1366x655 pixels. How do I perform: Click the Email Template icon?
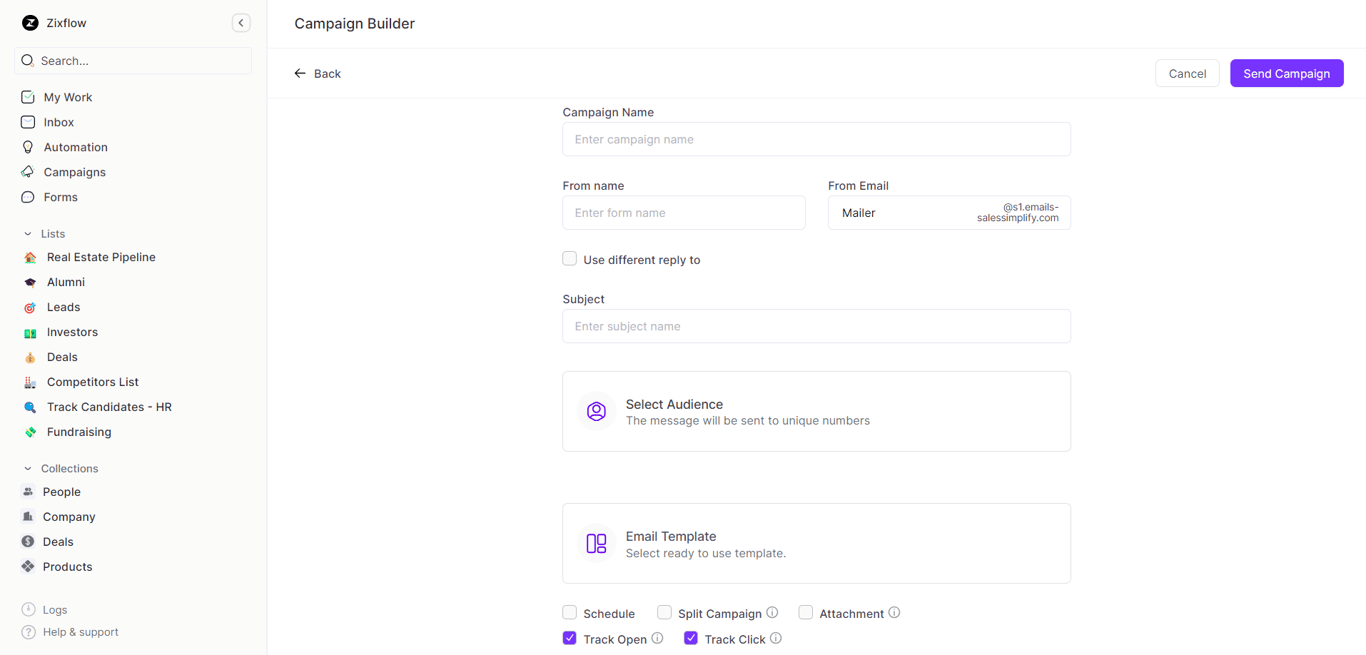coord(596,543)
